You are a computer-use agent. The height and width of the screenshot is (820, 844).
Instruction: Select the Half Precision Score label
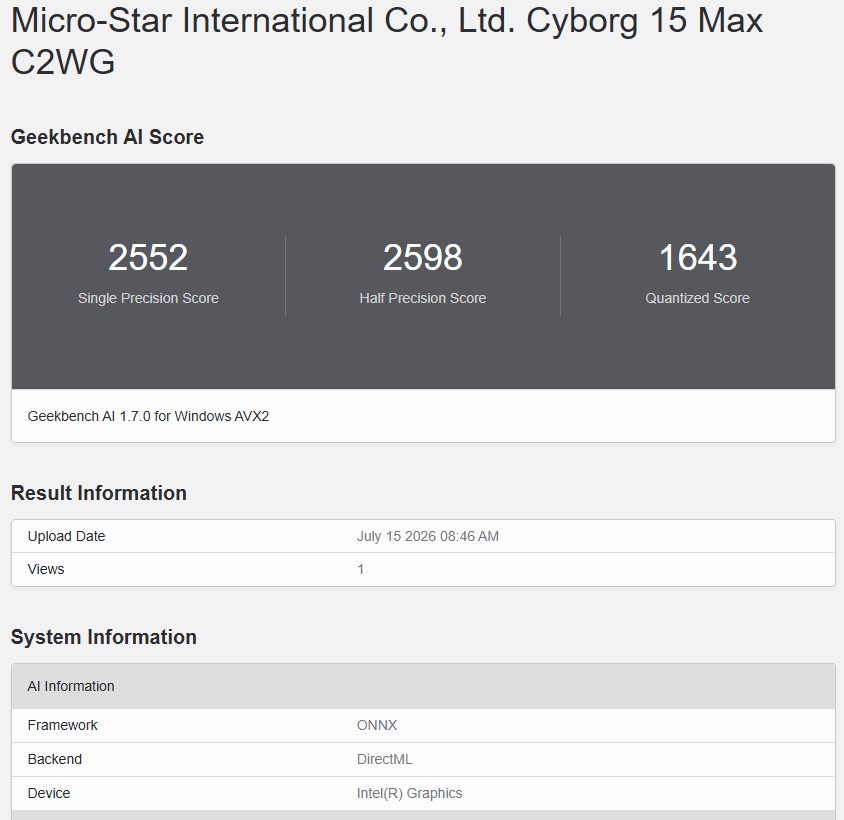pos(423,298)
